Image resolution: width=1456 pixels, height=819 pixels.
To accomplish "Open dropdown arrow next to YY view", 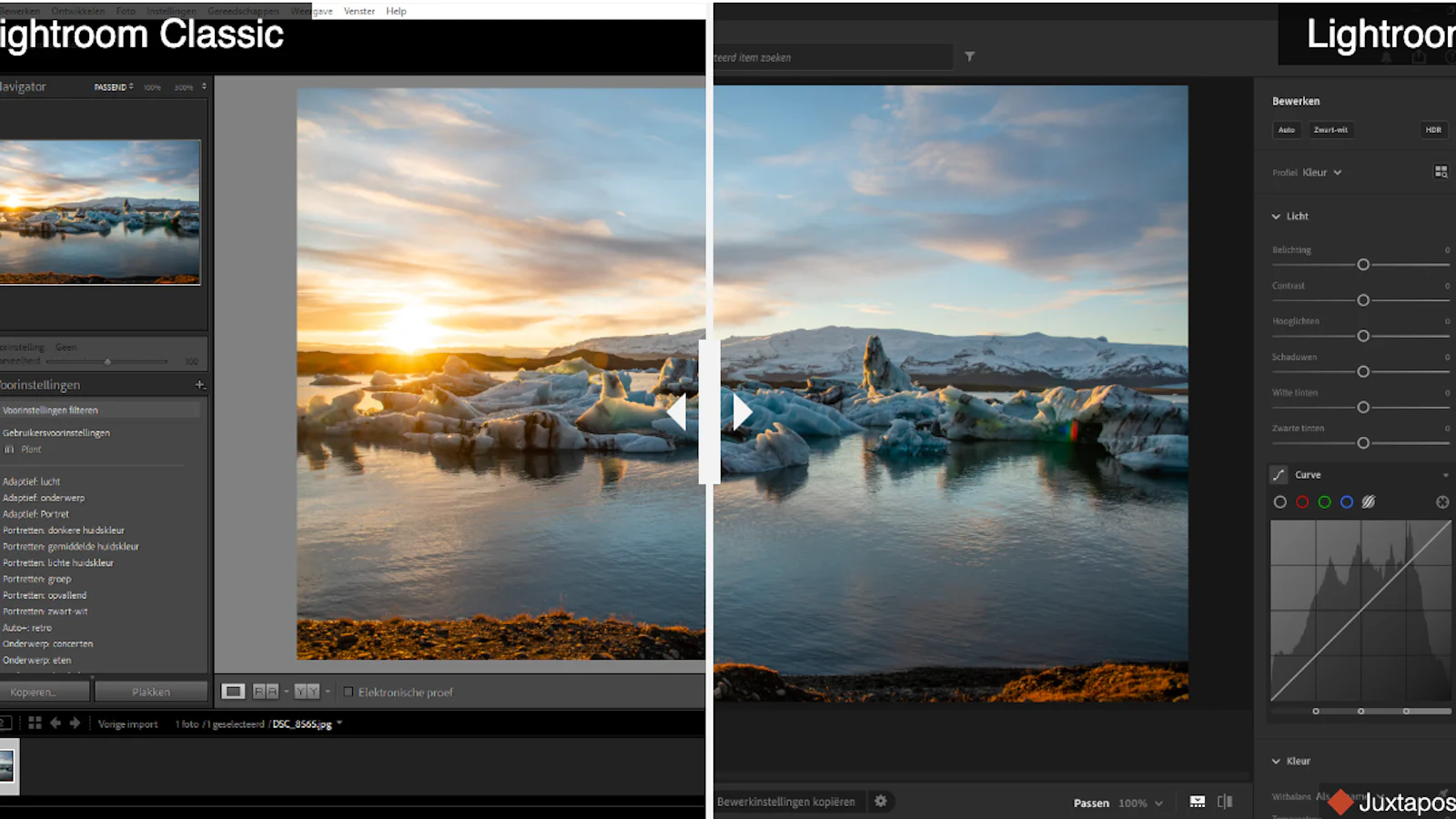I will click(328, 692).
